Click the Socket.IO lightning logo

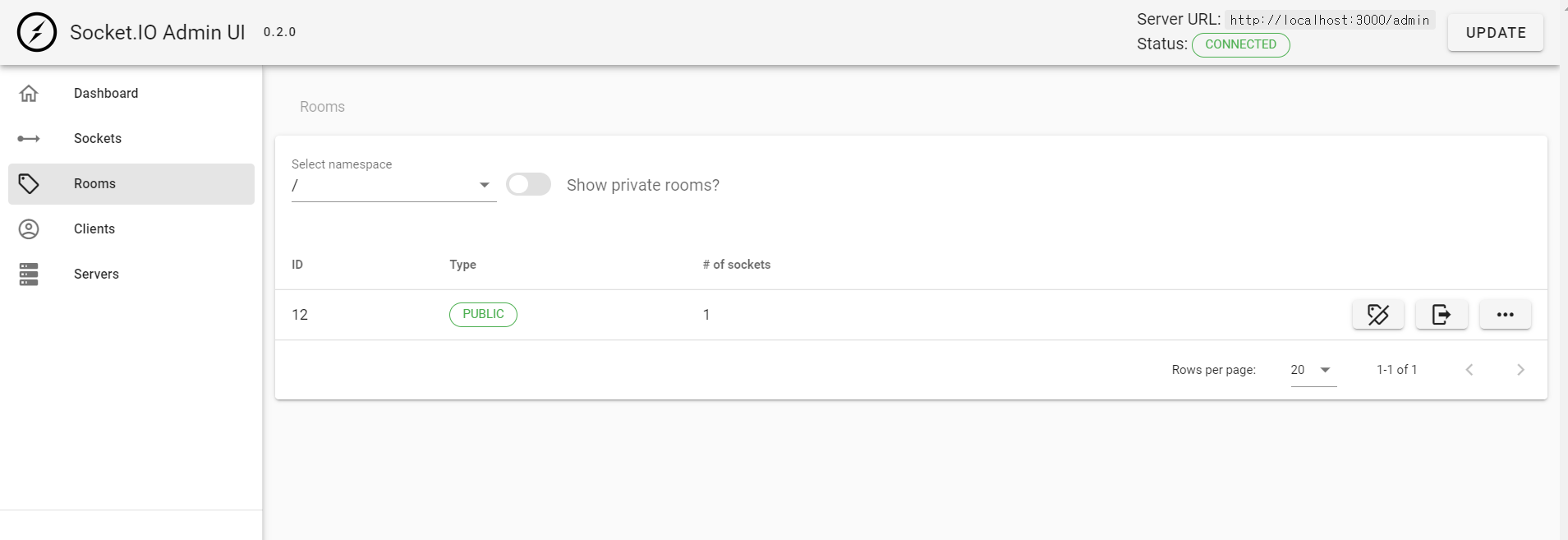point(37,33)
